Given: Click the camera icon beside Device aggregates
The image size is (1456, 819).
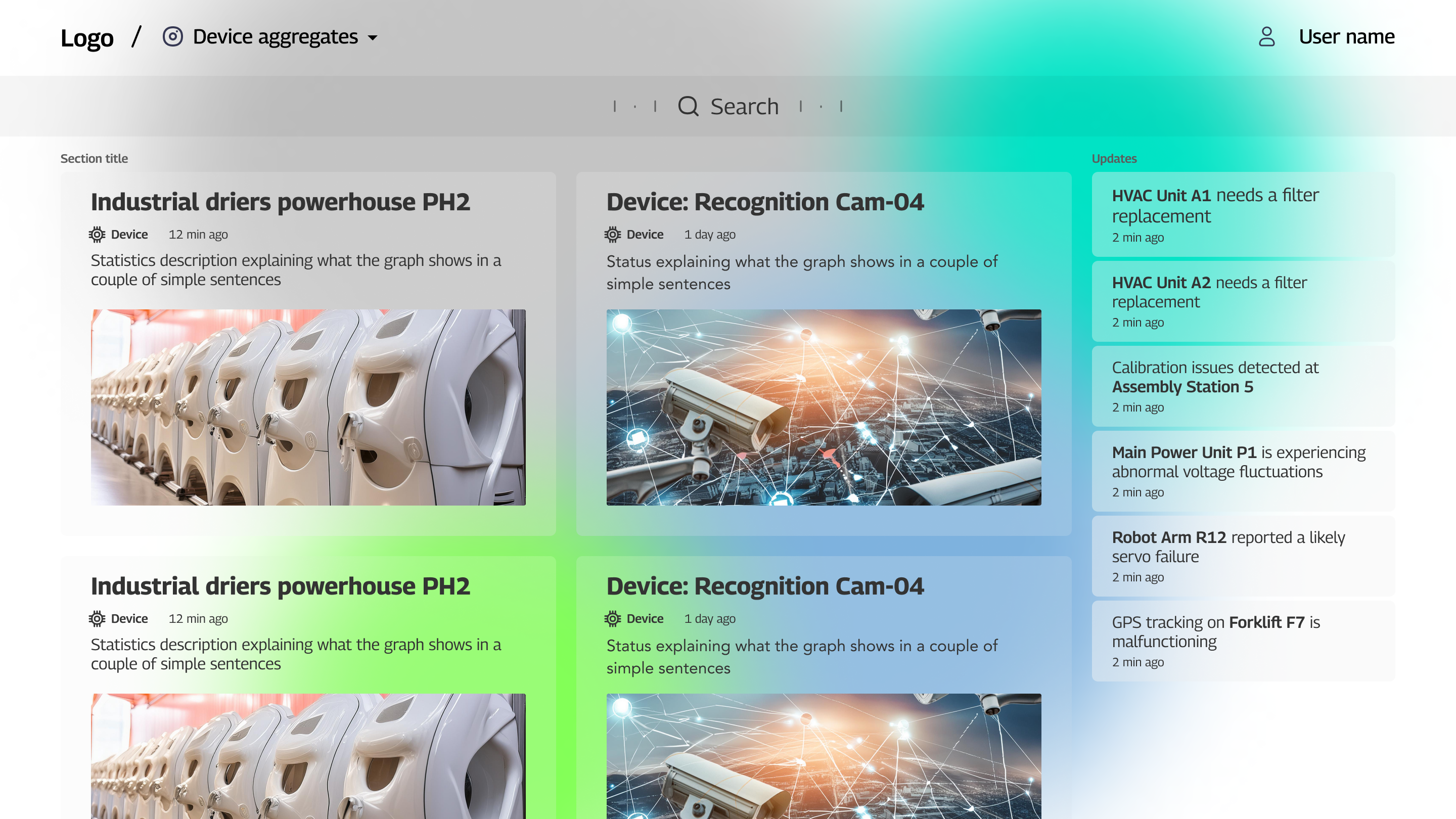Looking at the screenshot, I should (173, 36).
